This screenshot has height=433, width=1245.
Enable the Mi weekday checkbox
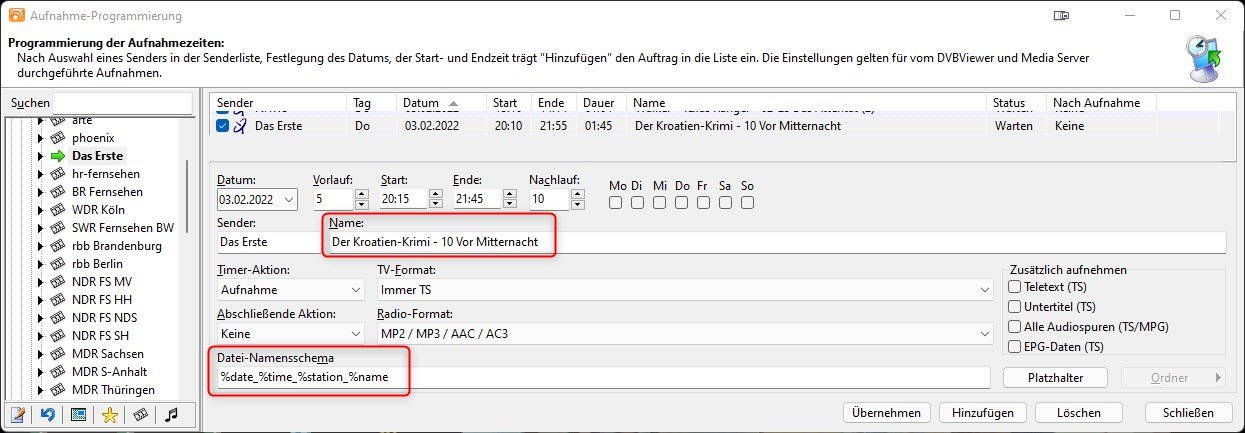pyautogui.click(x=660, y=203)
